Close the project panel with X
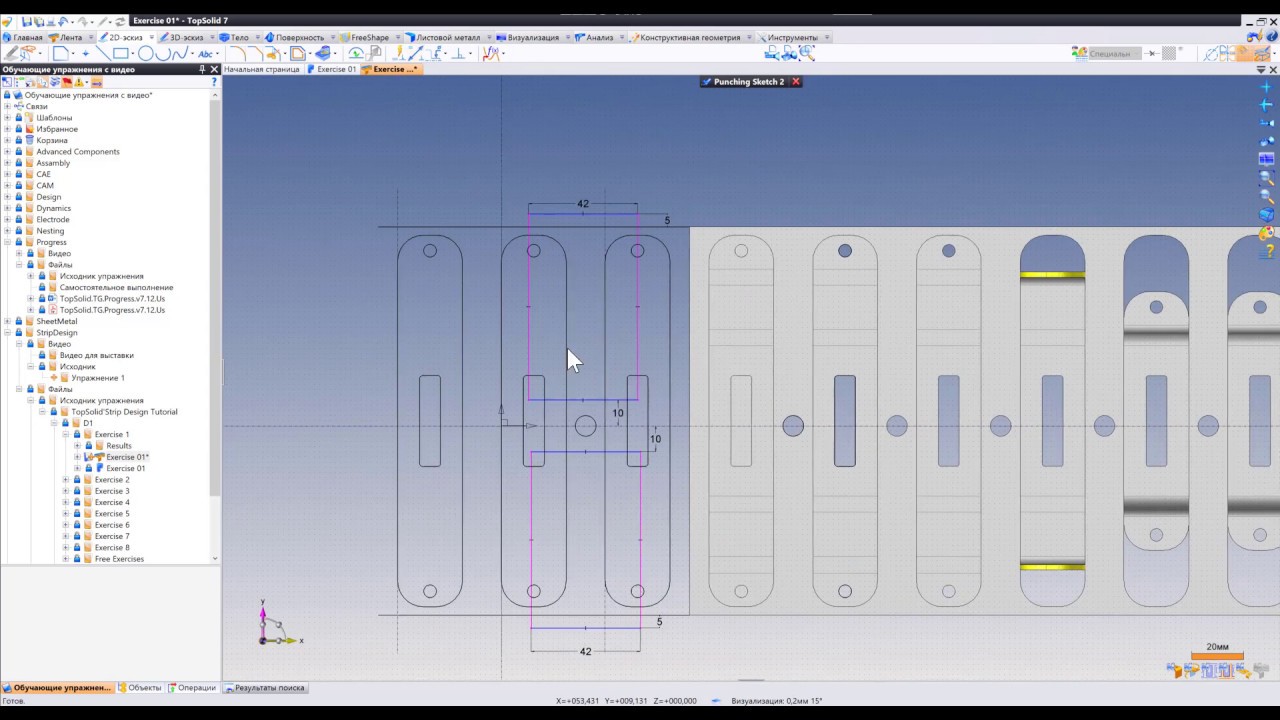Viewport: 1280px width, 720px height. (x=214, y=69)
